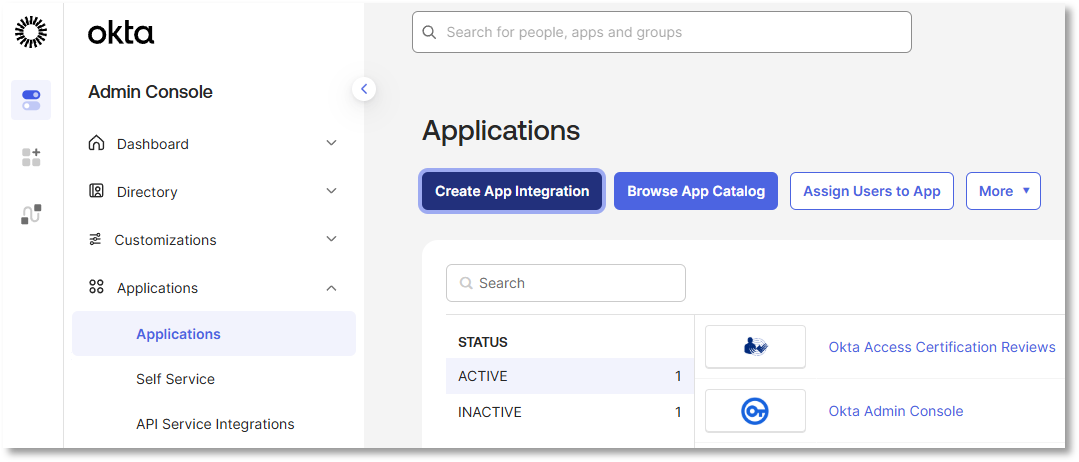The height and width of the screenshot is (462, 1079).
Task: Click Create App Integration button
Action: point(512,191)
